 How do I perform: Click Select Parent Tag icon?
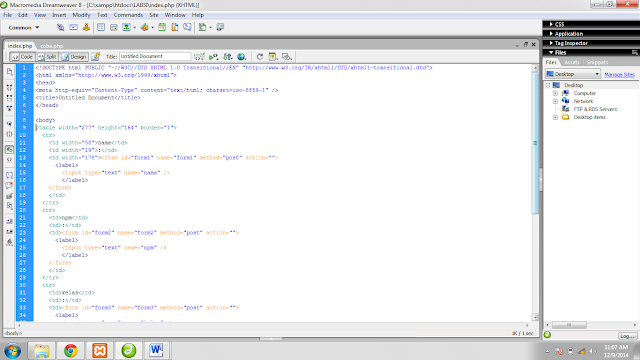click(x=9, y=124)
